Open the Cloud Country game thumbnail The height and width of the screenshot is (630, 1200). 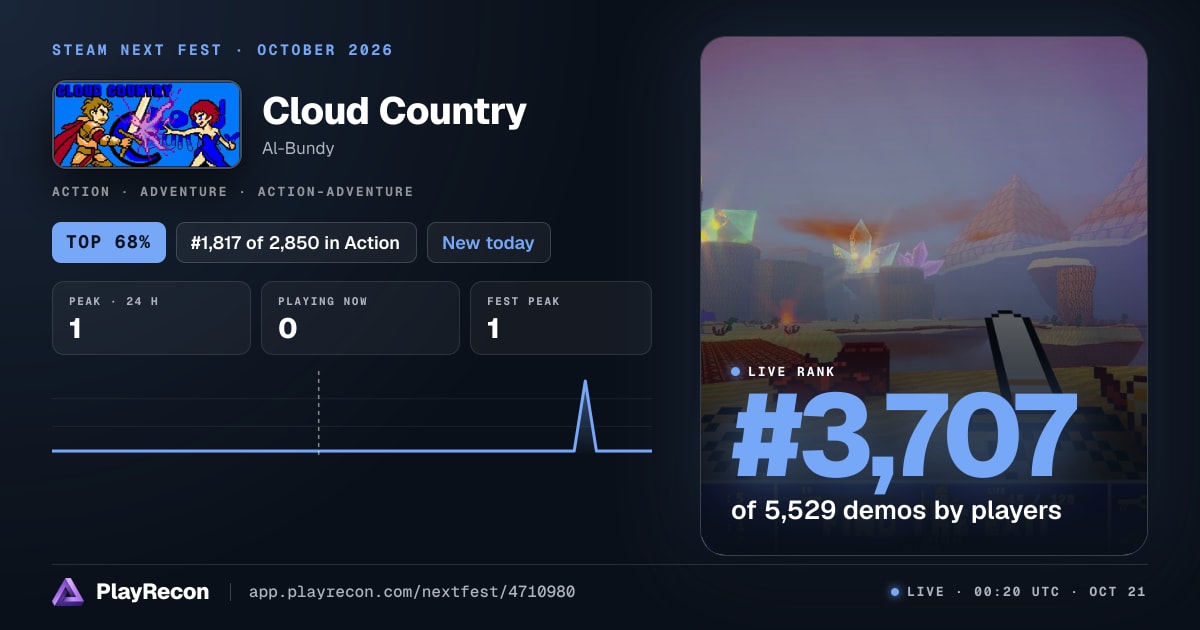(147, 124)
